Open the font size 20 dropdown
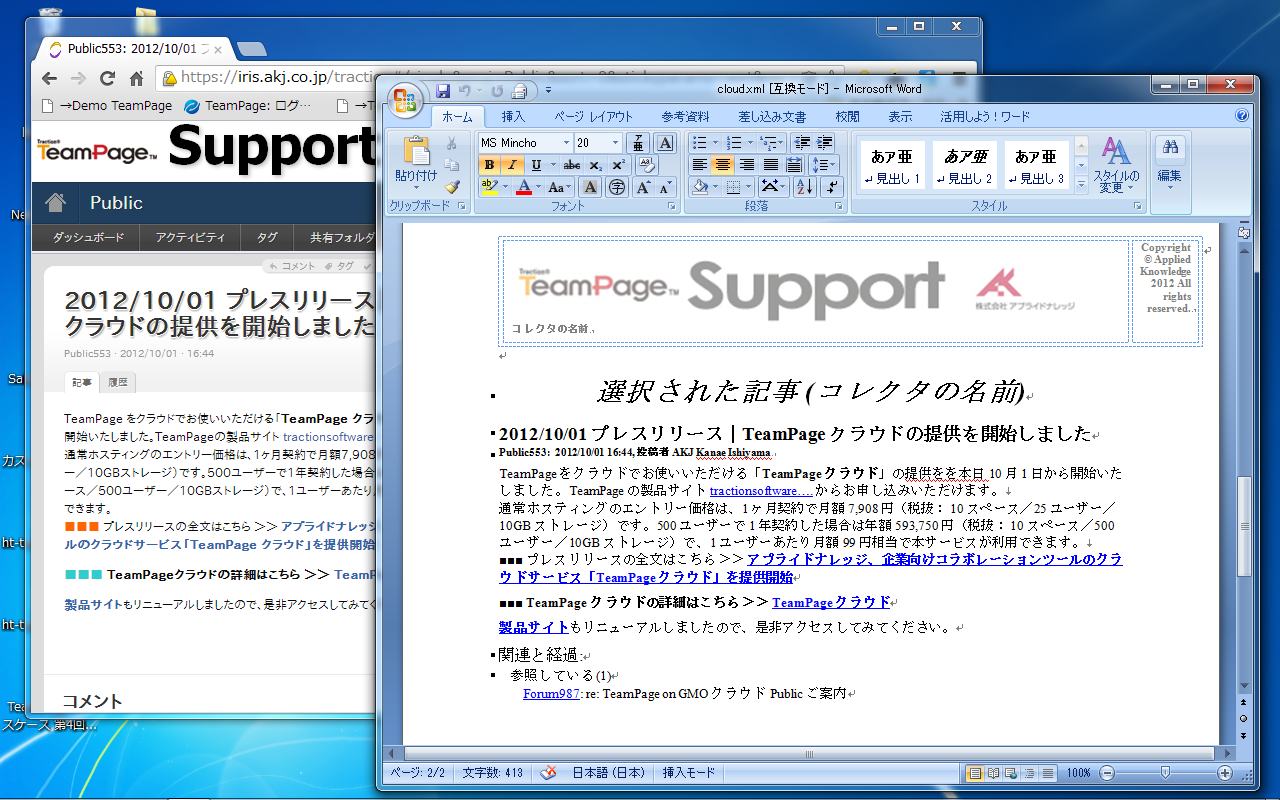1280x800 pixels. 615,143
